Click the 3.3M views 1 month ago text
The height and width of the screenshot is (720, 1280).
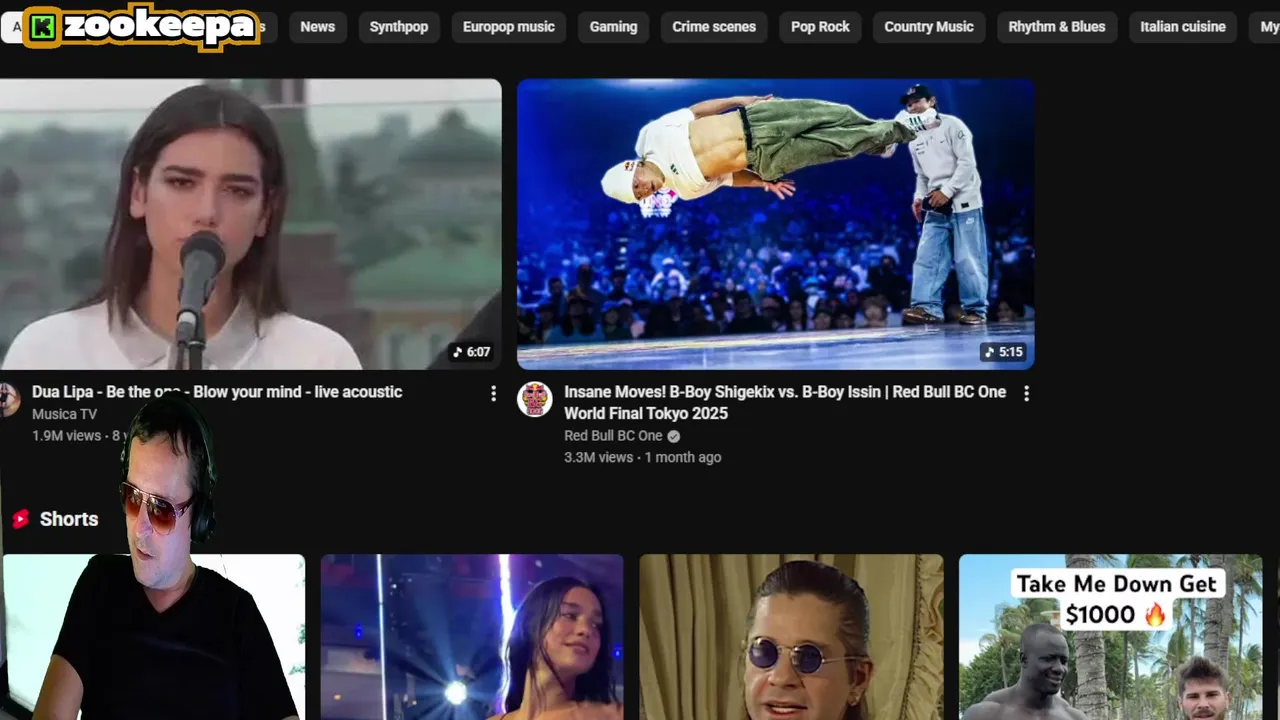click(x=642, y=457)
